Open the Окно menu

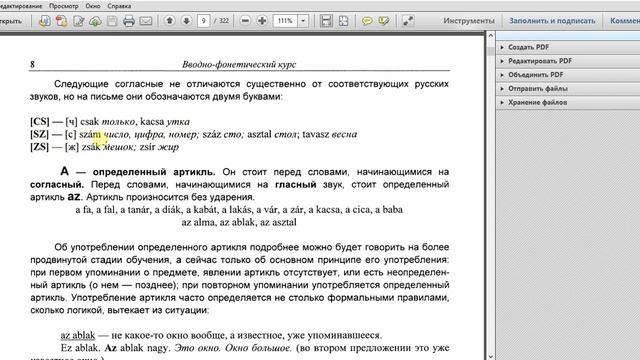coord(93,6)
